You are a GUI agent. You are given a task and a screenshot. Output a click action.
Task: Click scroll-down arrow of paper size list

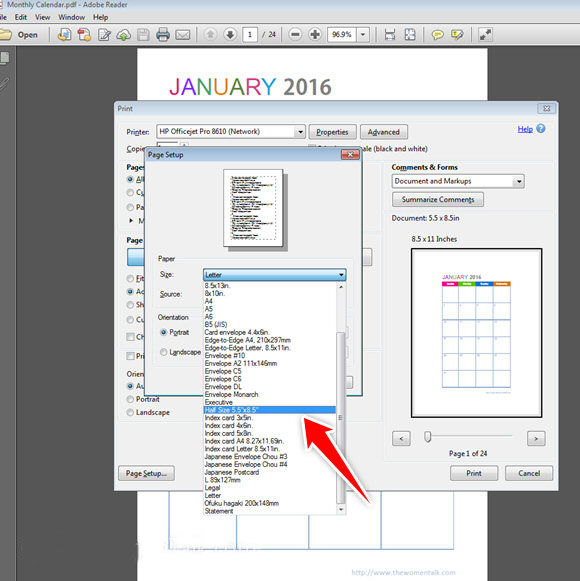click(341, 510)
